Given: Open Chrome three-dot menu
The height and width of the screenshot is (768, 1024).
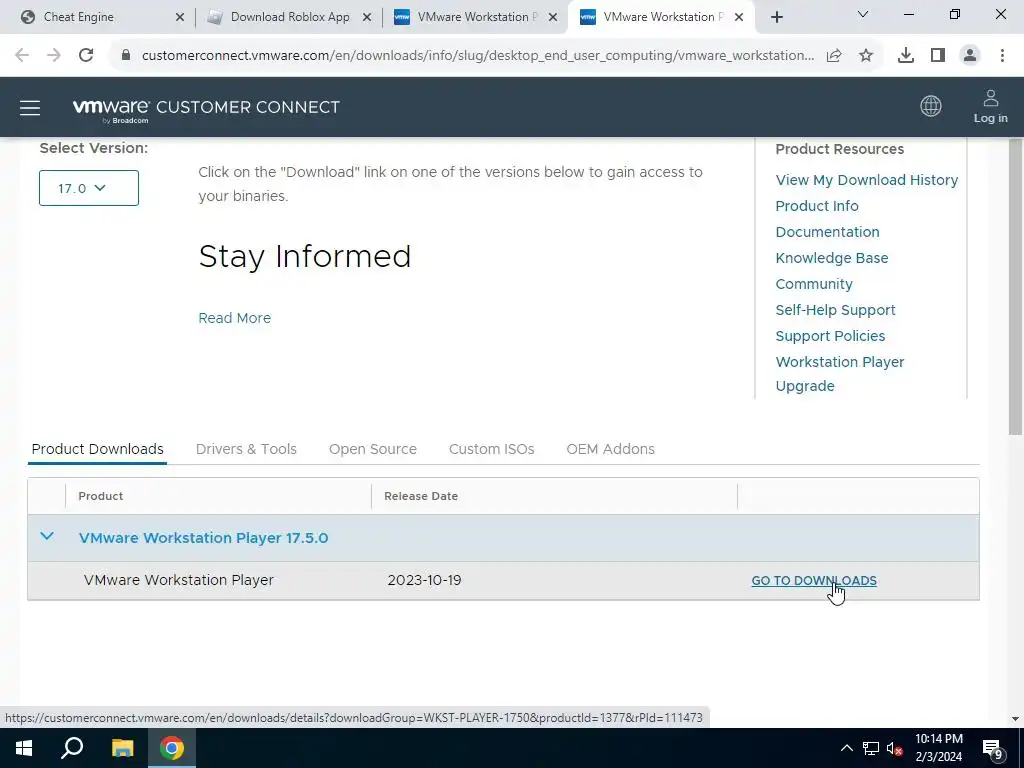Looking at the screenshot, I should point(1002,56).
